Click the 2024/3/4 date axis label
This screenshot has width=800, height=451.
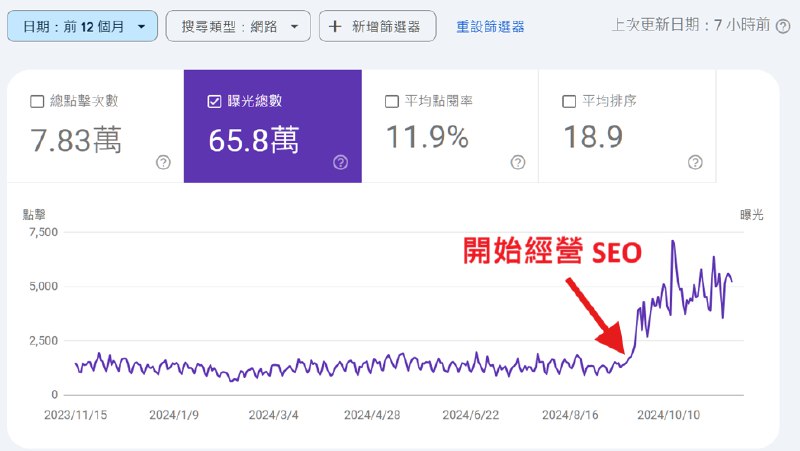pos(273,415)
